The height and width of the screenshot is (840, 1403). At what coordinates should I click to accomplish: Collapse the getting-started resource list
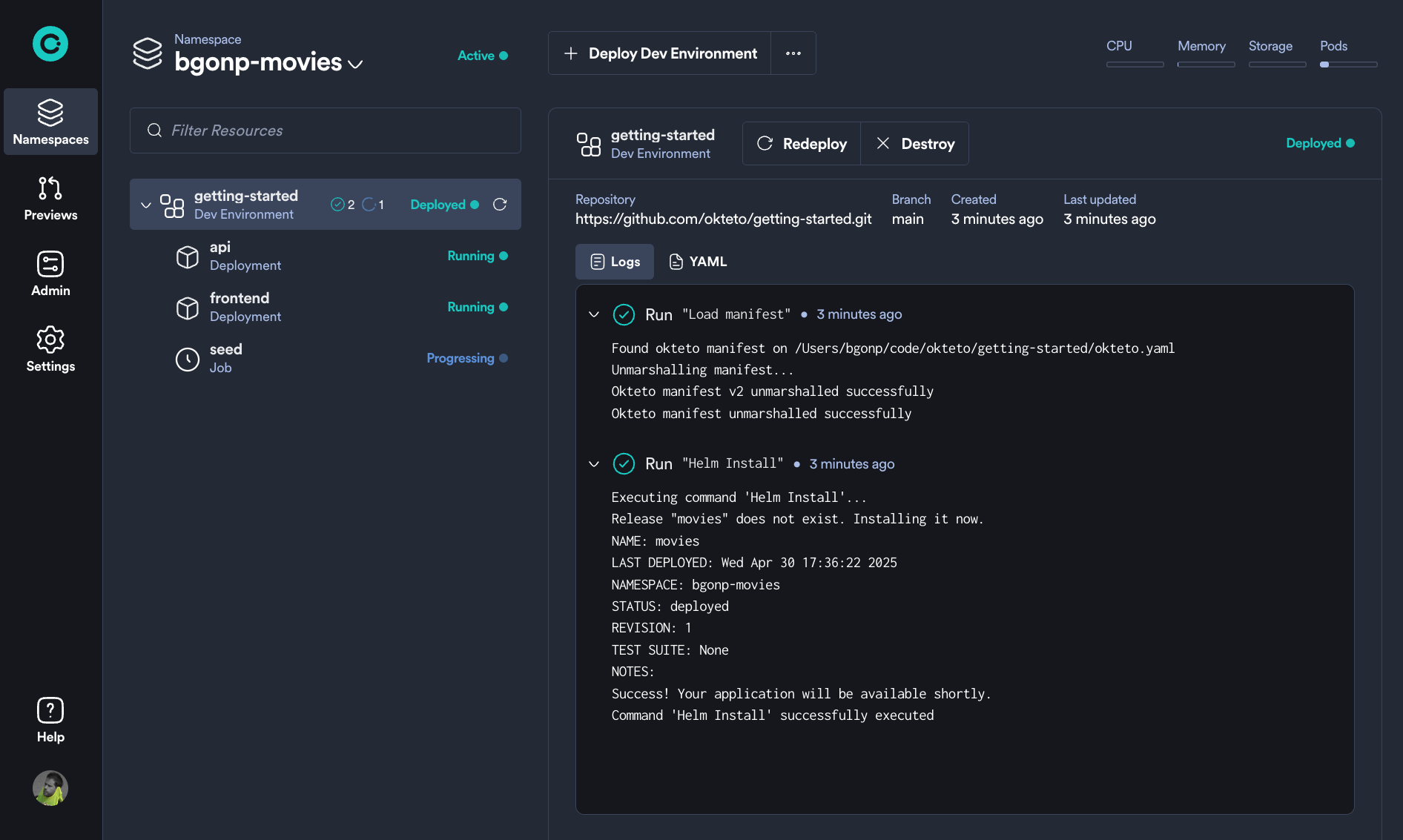[x=145, y=204]
